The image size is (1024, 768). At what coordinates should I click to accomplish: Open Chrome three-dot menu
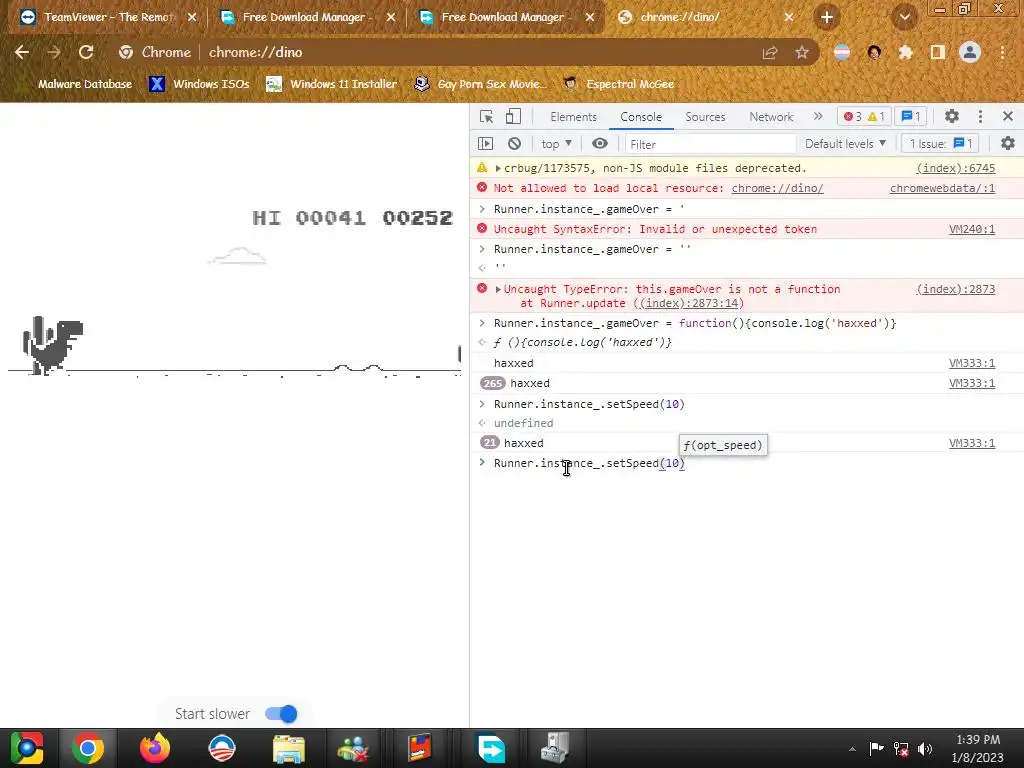pyautogui.click(x=1002, y=52)
